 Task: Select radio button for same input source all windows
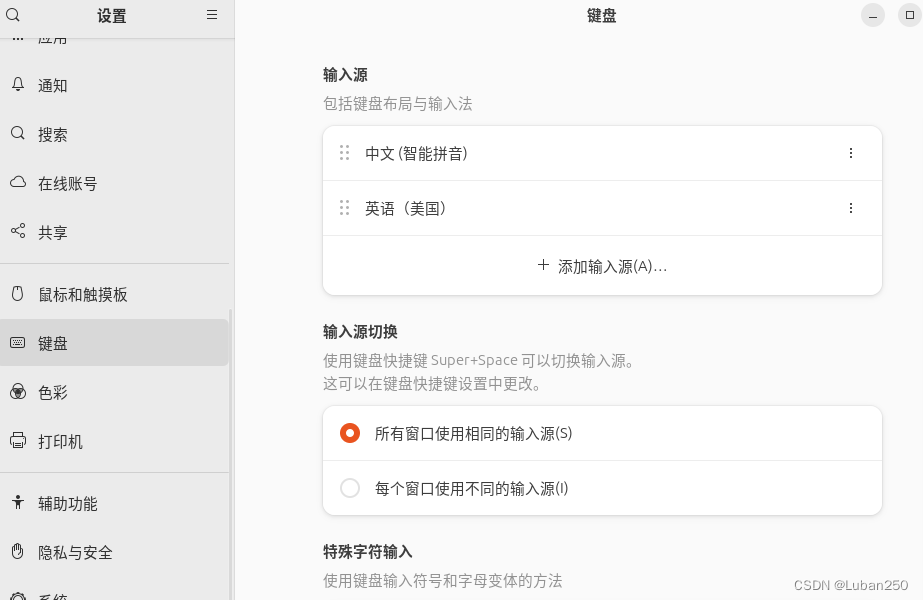[350, 433]
